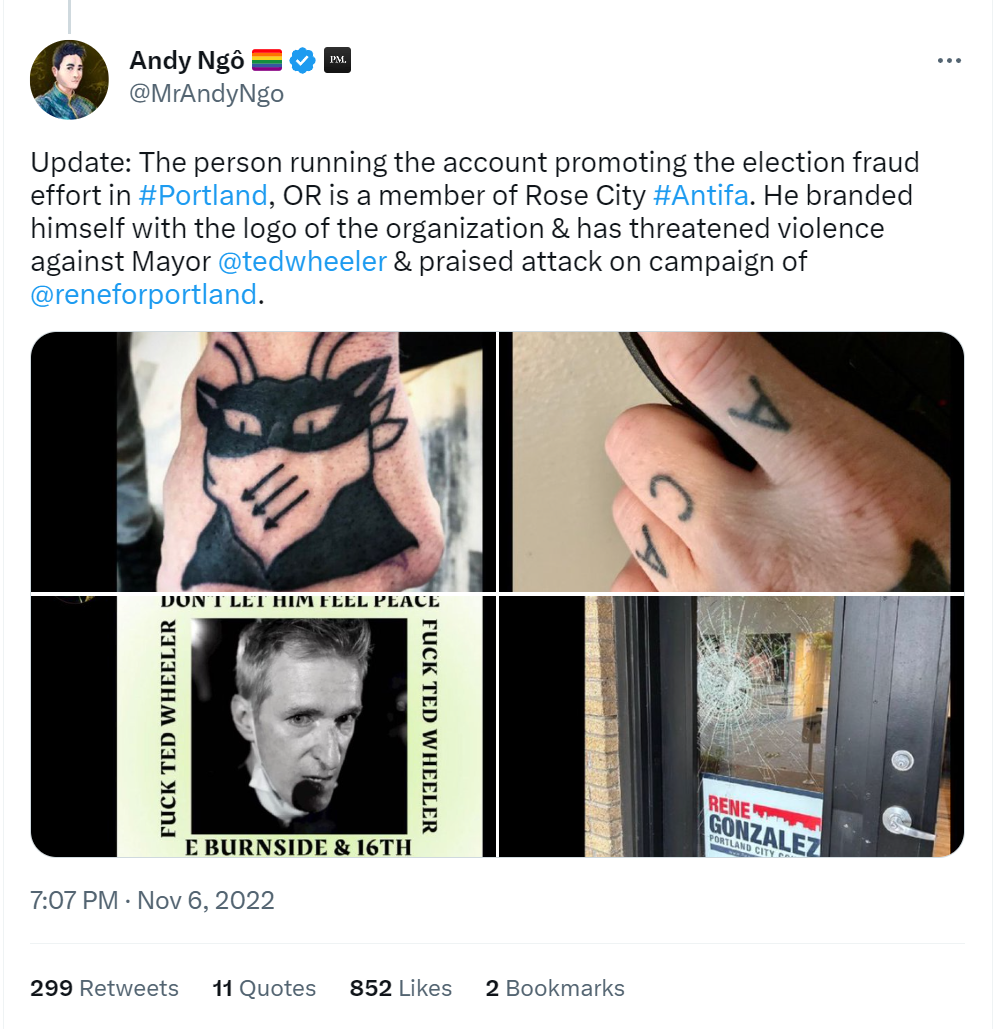Open the #Portland hashtag
Image resolution: width=1000 pixels, height=1029 pixels.
pyautogui.click(x=203, y=196)
